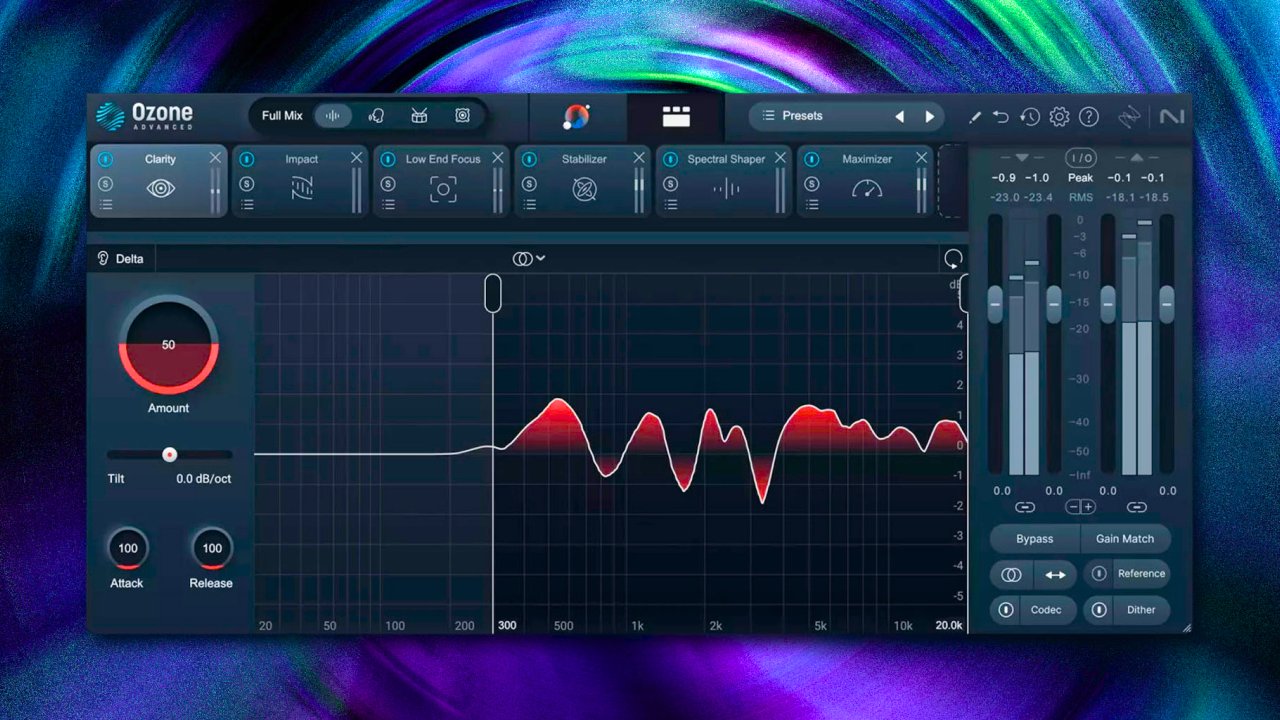This screenshot has height=720, width=1280.
Task: Open the pencil edit tool
Action: tap(975, 117)
